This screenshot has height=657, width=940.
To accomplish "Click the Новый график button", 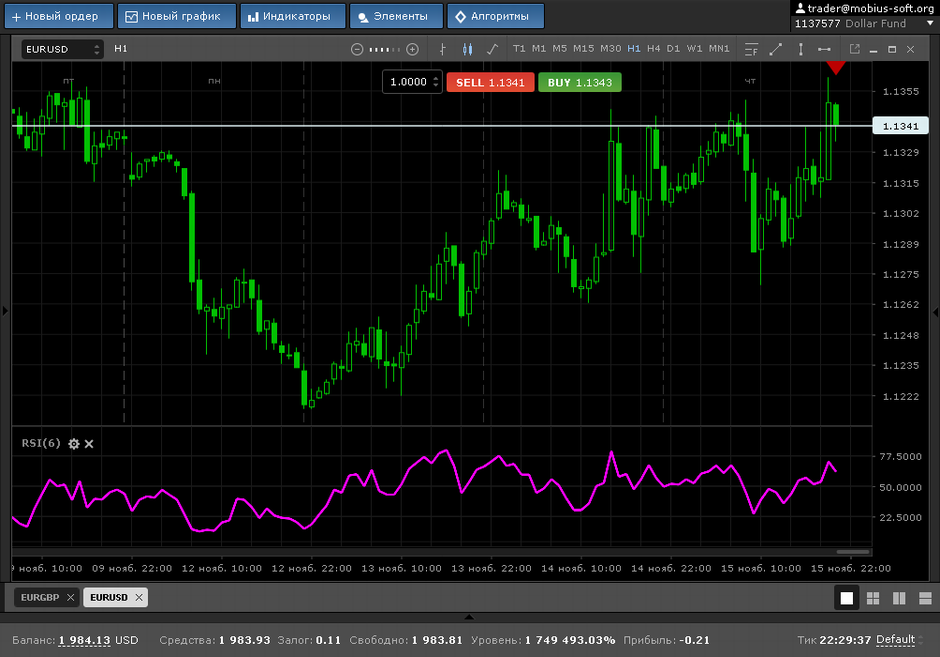I will coord(177,16).
